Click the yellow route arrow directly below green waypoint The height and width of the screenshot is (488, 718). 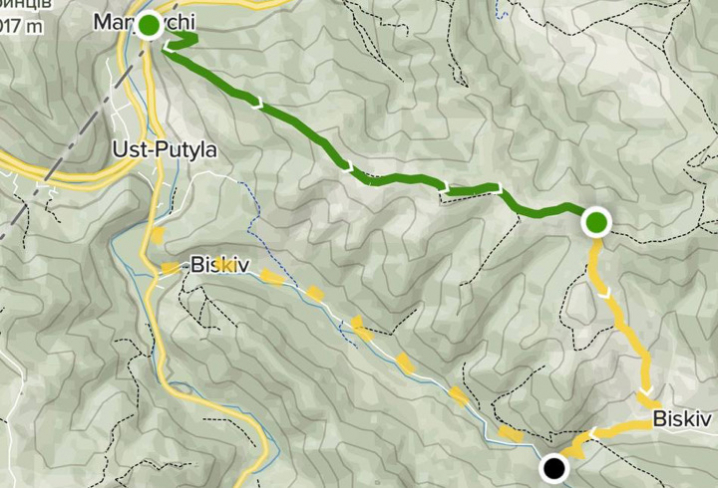pos(605,293)
